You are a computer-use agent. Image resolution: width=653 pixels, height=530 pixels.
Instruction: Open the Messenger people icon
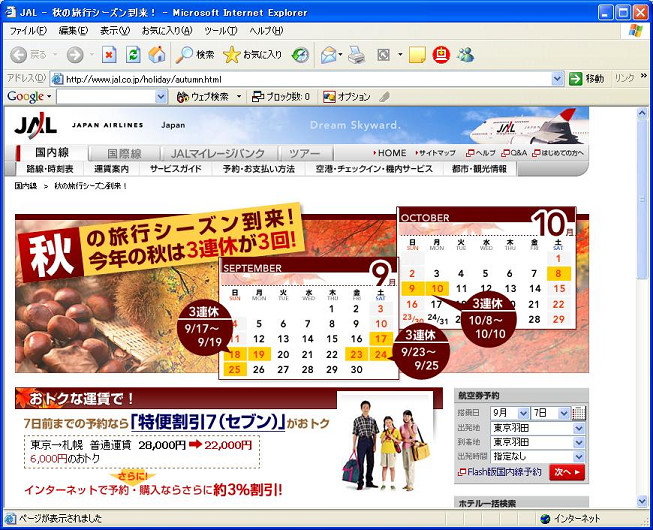point(465,55)
